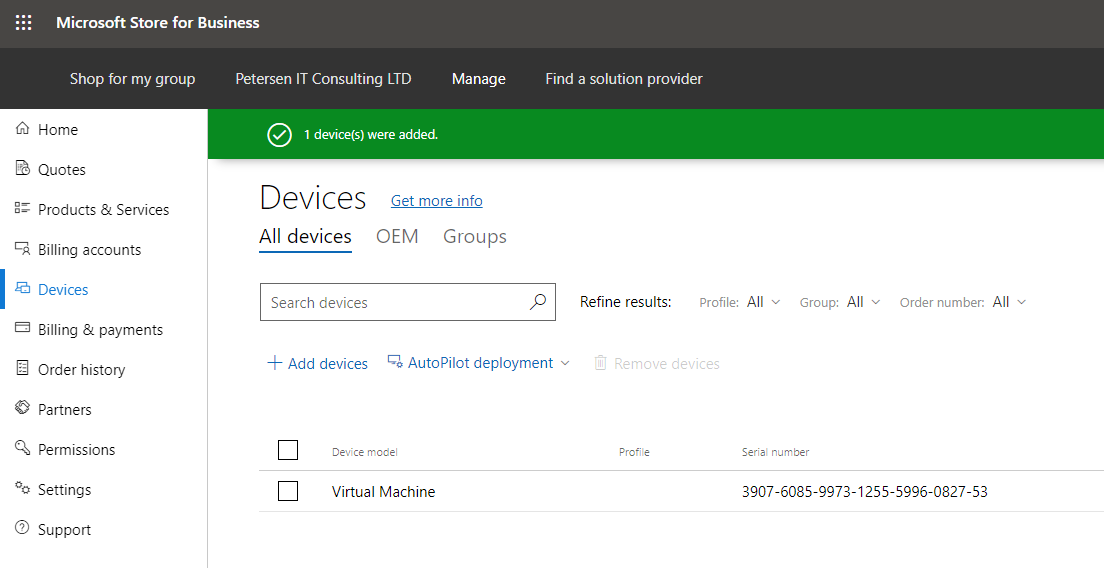This screenshot has height=568, width=1104.
Task: Switch to the OEM tab
Action: [397, 236]
